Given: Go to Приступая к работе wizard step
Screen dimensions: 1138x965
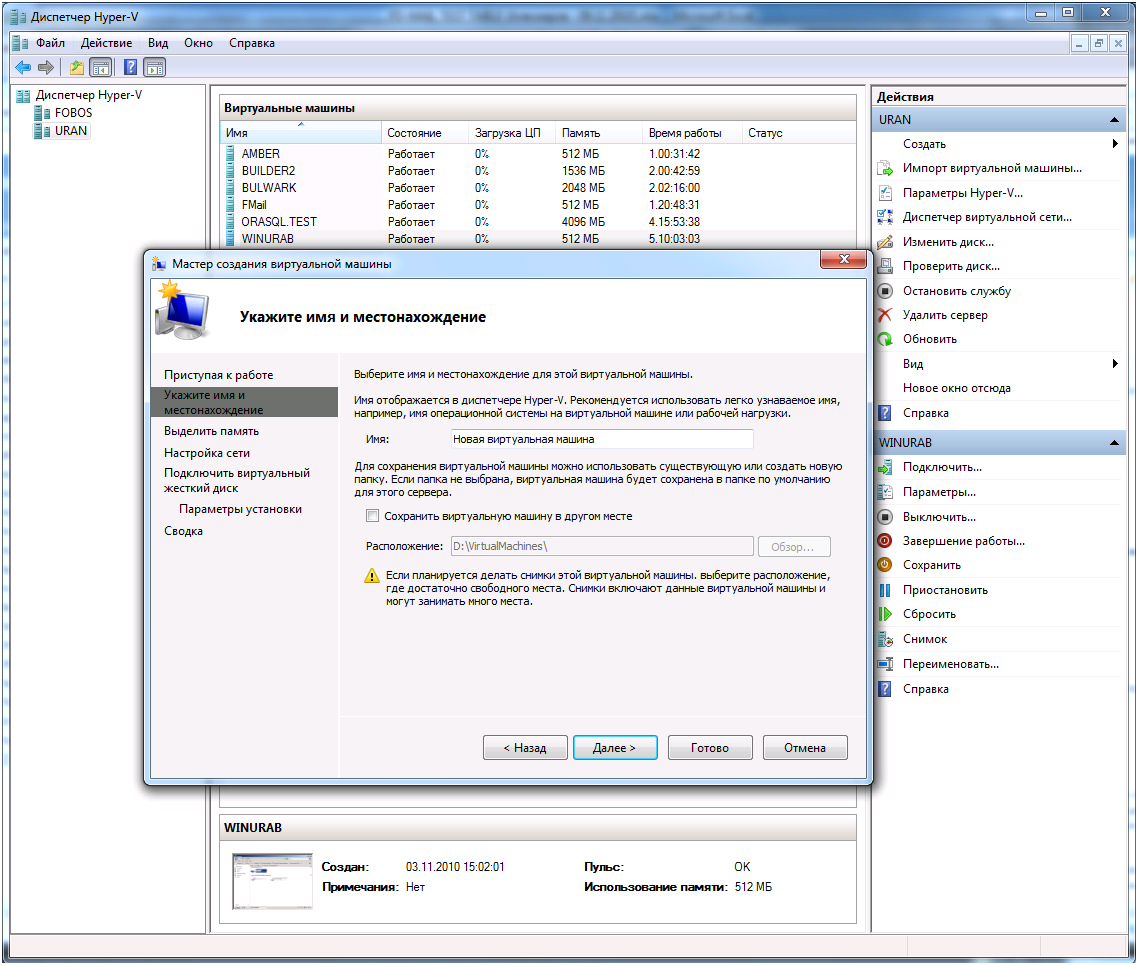Looking at the screenshot, I should click(218, 375).
